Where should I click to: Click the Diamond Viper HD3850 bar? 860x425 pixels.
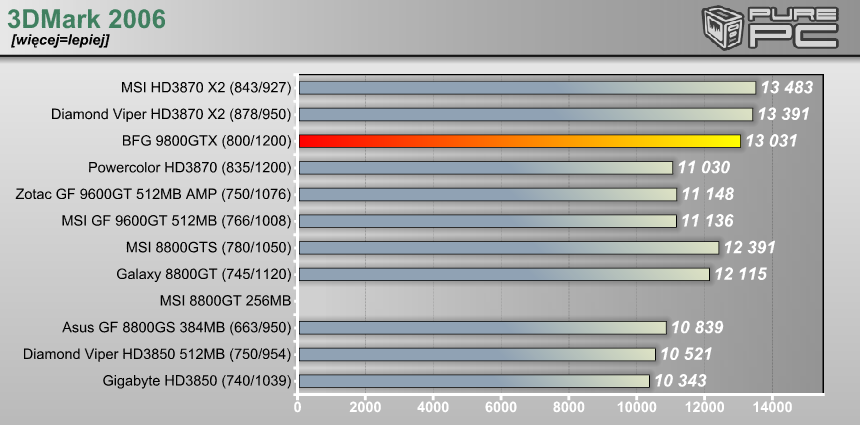pos(477,354)
